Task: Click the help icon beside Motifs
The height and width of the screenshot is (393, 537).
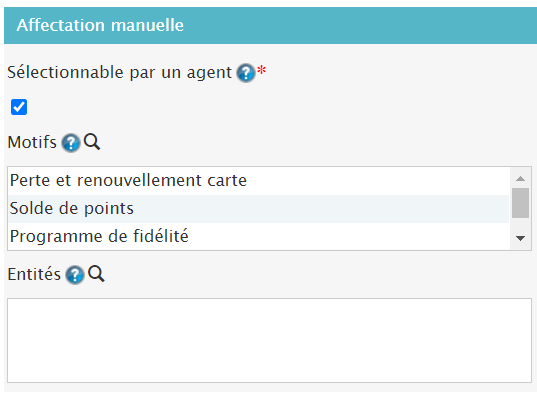Action: coord(71,143)
